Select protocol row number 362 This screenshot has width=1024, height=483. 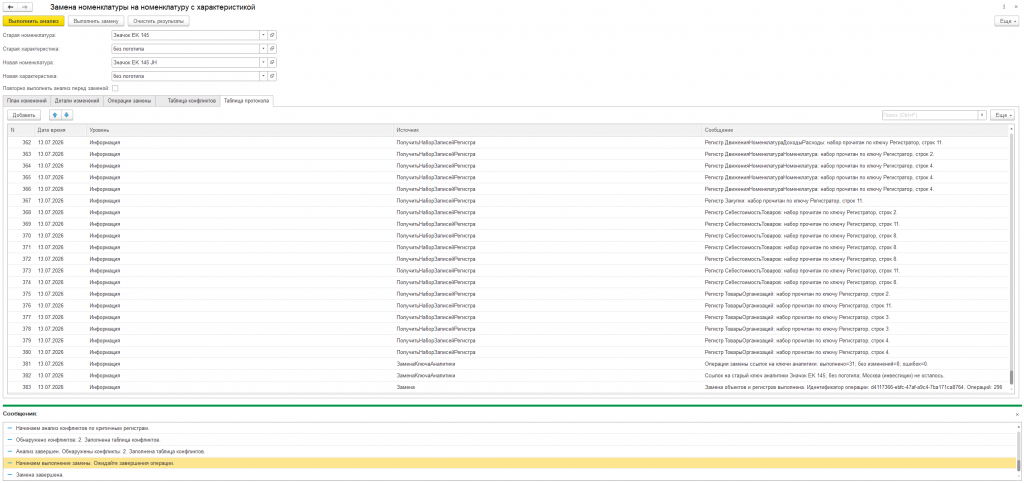pos(509,142)
